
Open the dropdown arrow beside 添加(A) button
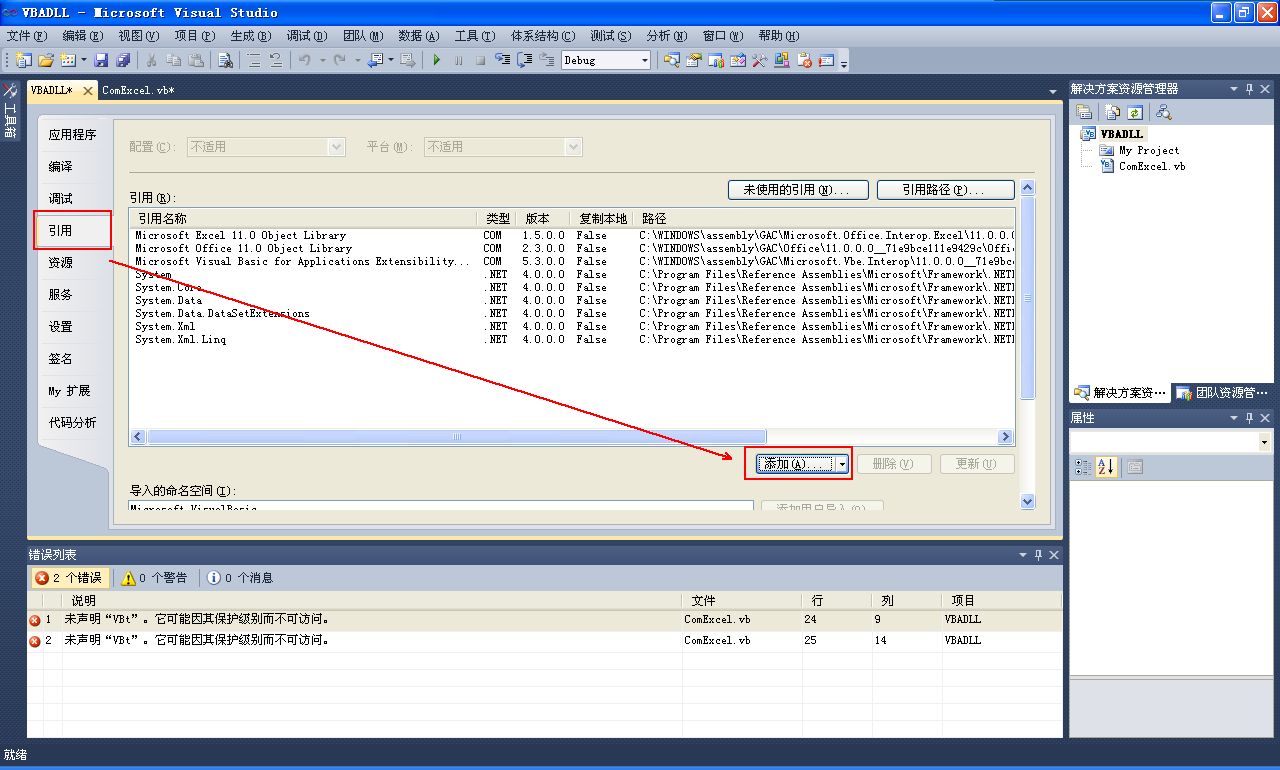tap(844, 463)
